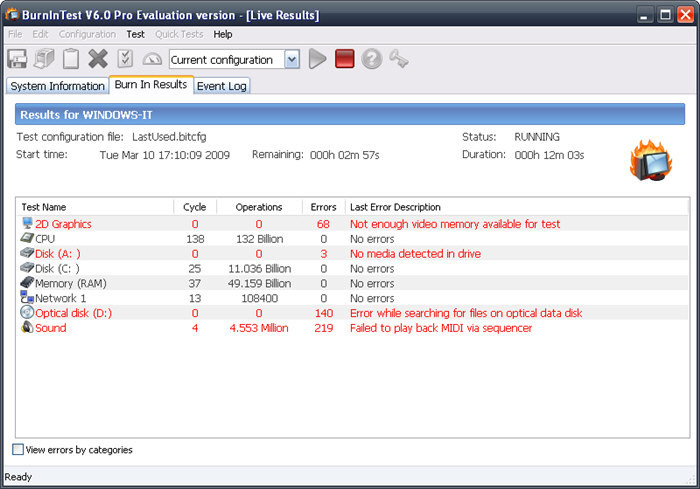Open the Test menu
Screen dimensions: 700x489
point(135,34)
